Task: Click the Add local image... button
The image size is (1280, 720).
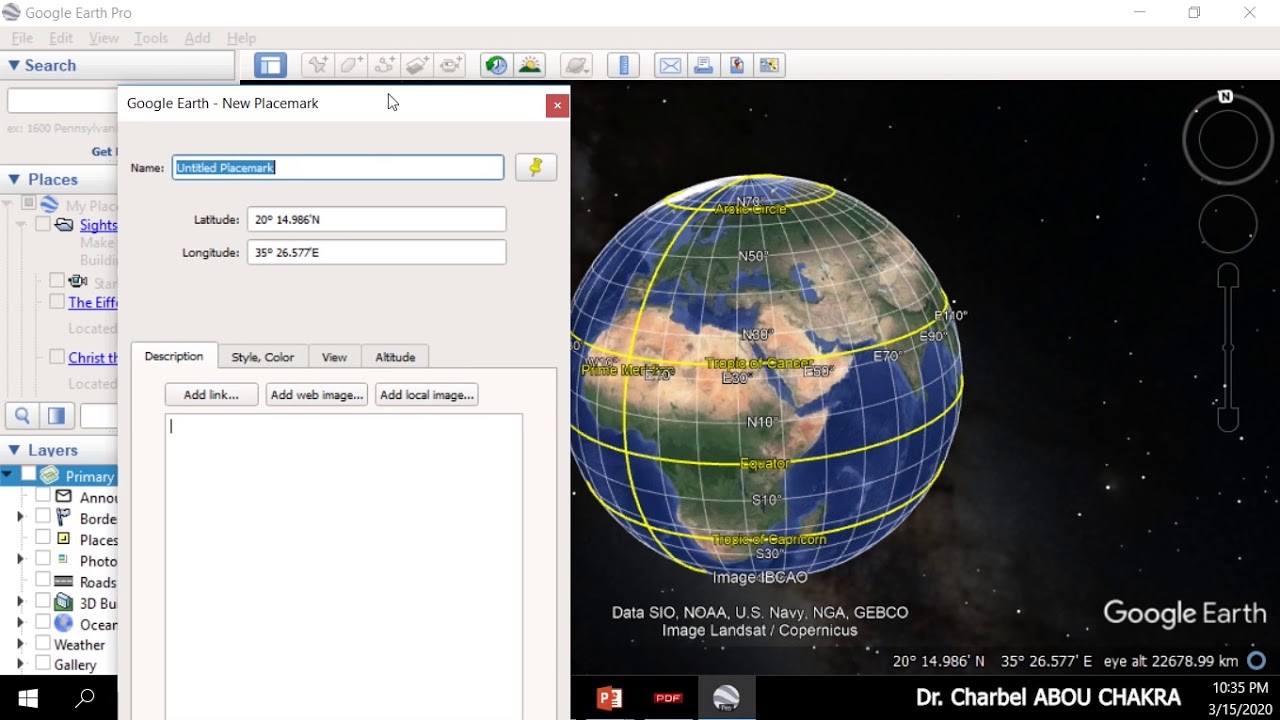Action: coord(427,395)
